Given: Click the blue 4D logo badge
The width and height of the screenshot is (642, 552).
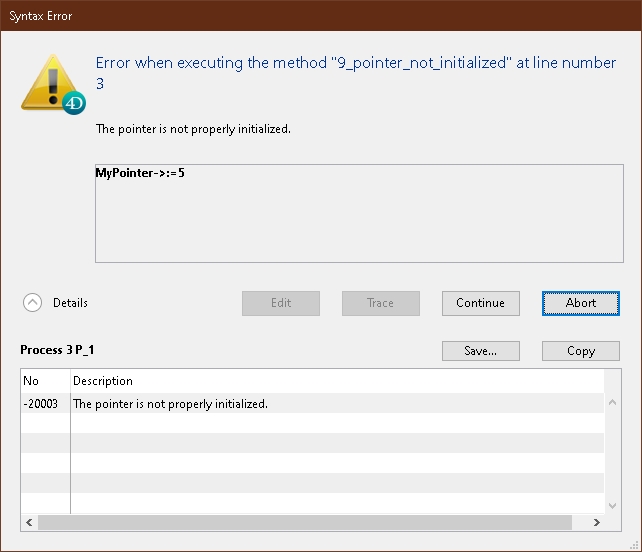Looking at the screenshot, I should click(x=73, y=102).
